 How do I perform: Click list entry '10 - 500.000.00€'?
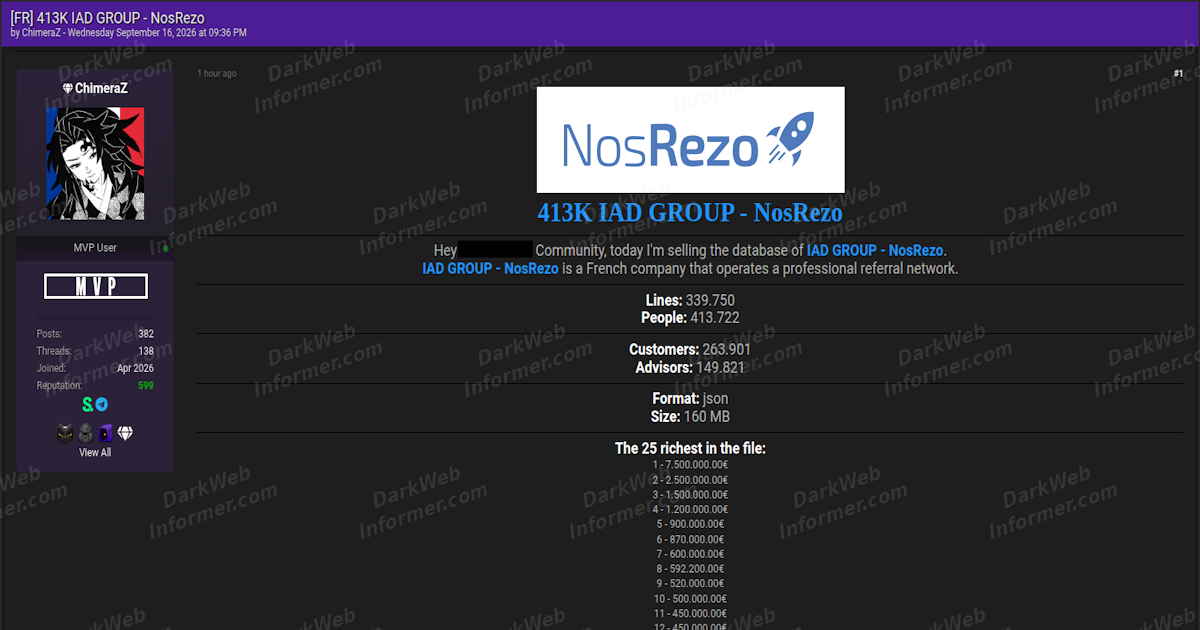click(690, 598)
